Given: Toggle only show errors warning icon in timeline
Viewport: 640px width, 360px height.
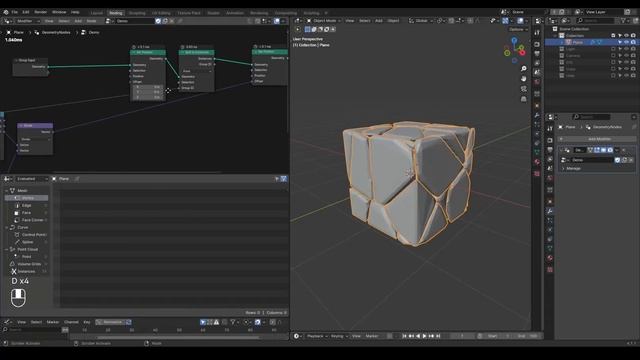Looking at the screenshot, I should (x=216, y=322).
